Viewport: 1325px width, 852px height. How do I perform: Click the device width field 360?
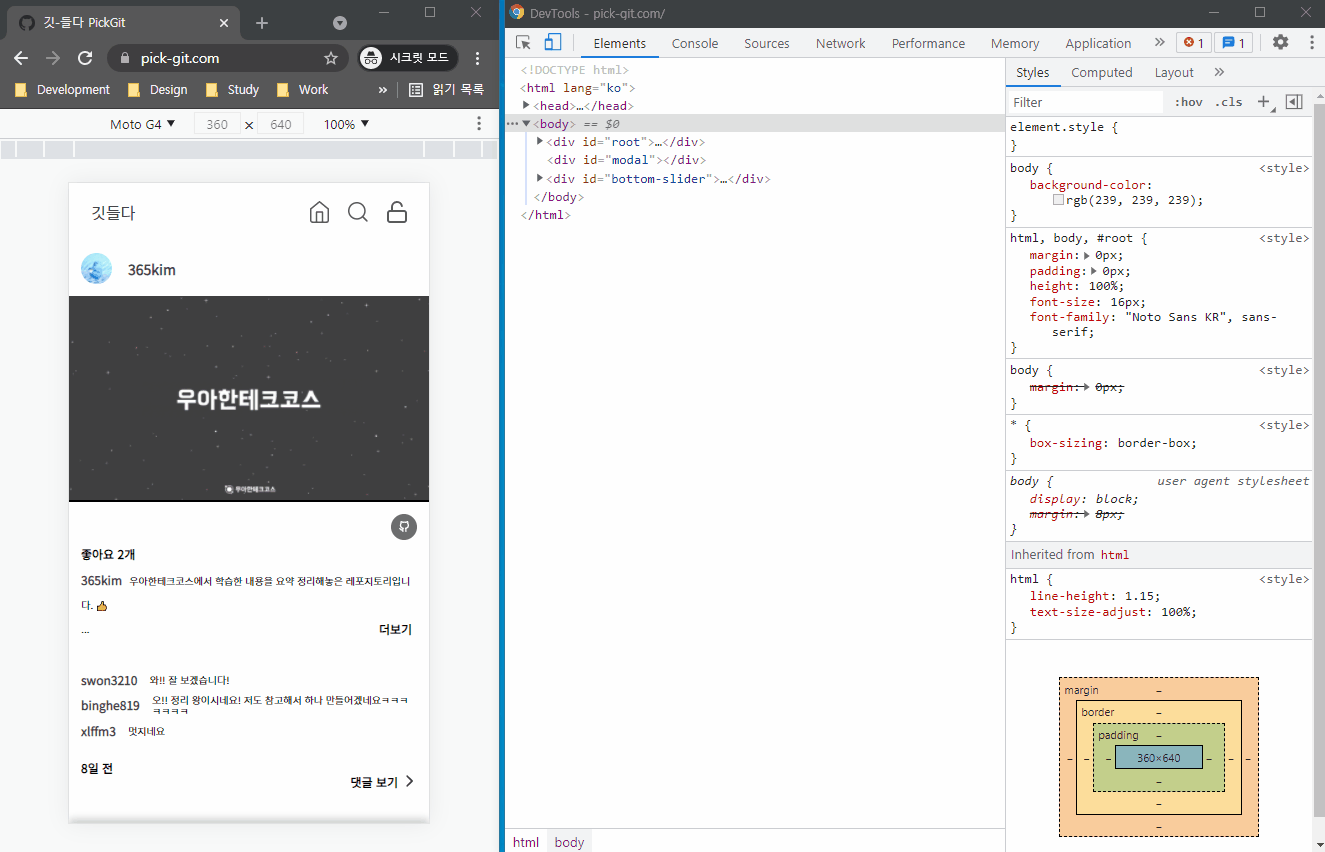pyautogui.click(x=217, y=124)
